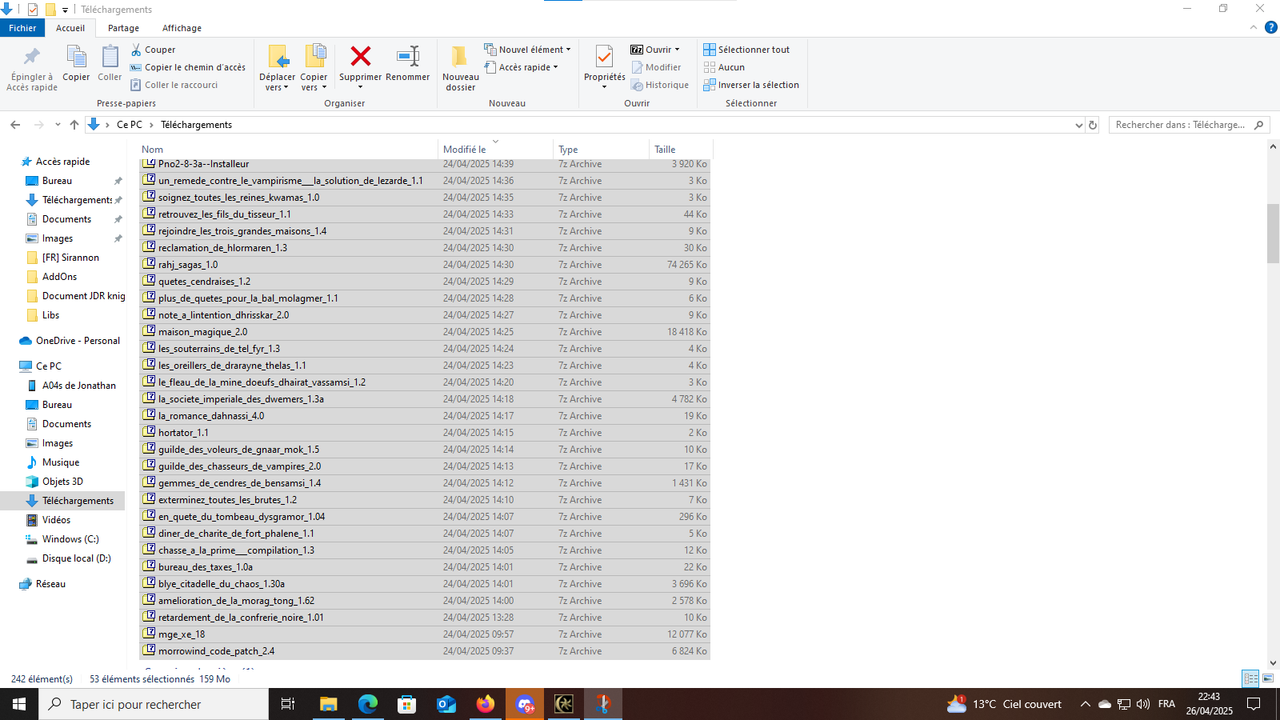Click the red Supprimer icon

point(360,56)
